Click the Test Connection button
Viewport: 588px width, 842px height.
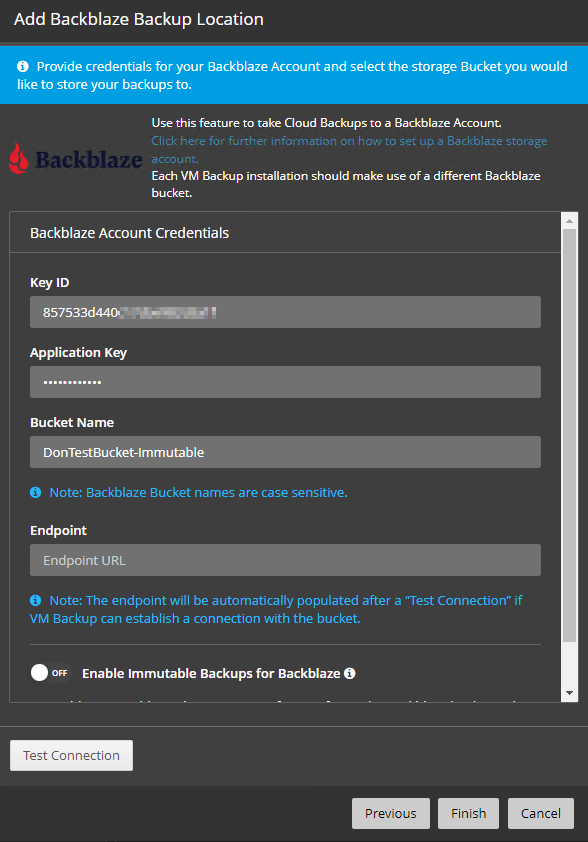[71, 756]
